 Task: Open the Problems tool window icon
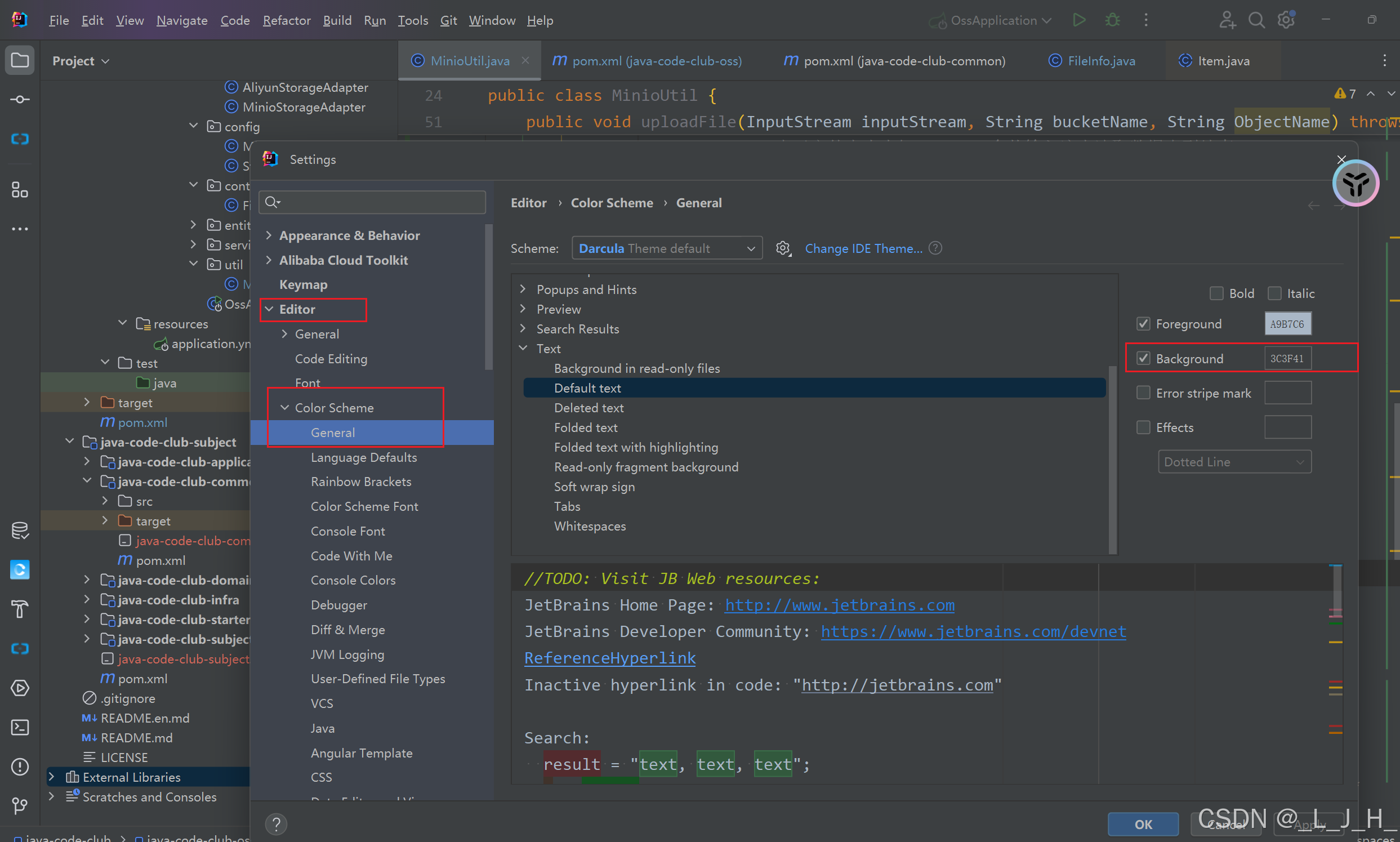(20, 767)
